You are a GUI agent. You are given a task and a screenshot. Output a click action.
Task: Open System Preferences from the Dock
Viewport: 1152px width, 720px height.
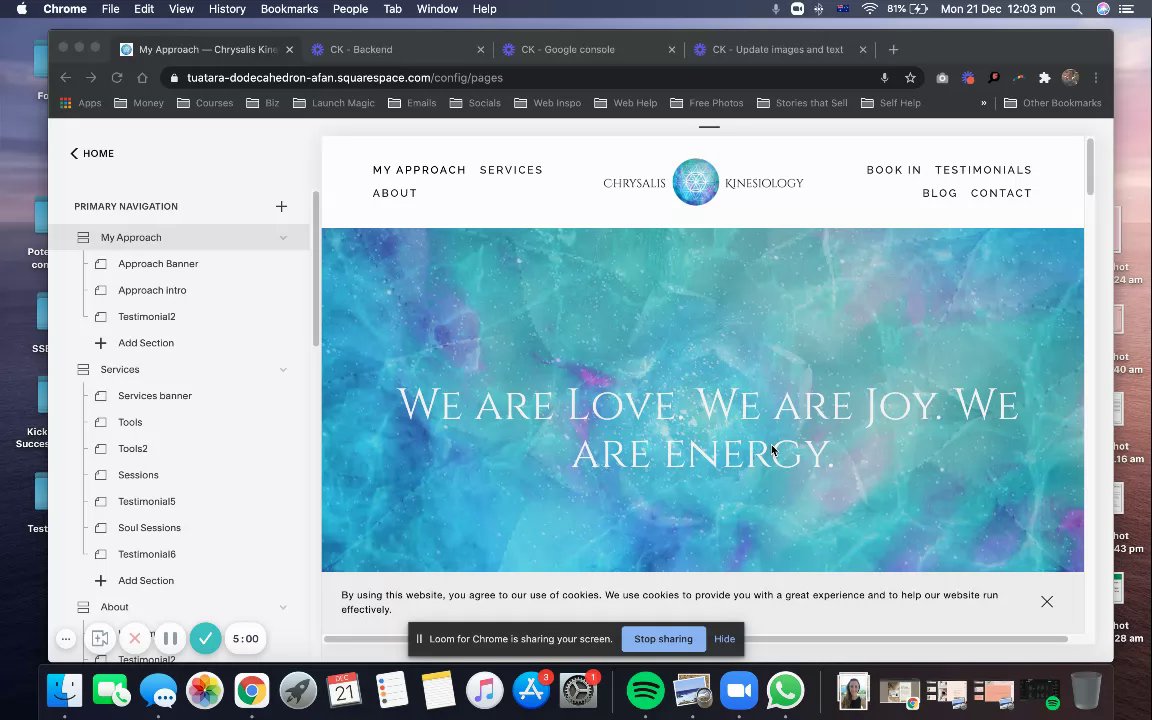[578, 691]
